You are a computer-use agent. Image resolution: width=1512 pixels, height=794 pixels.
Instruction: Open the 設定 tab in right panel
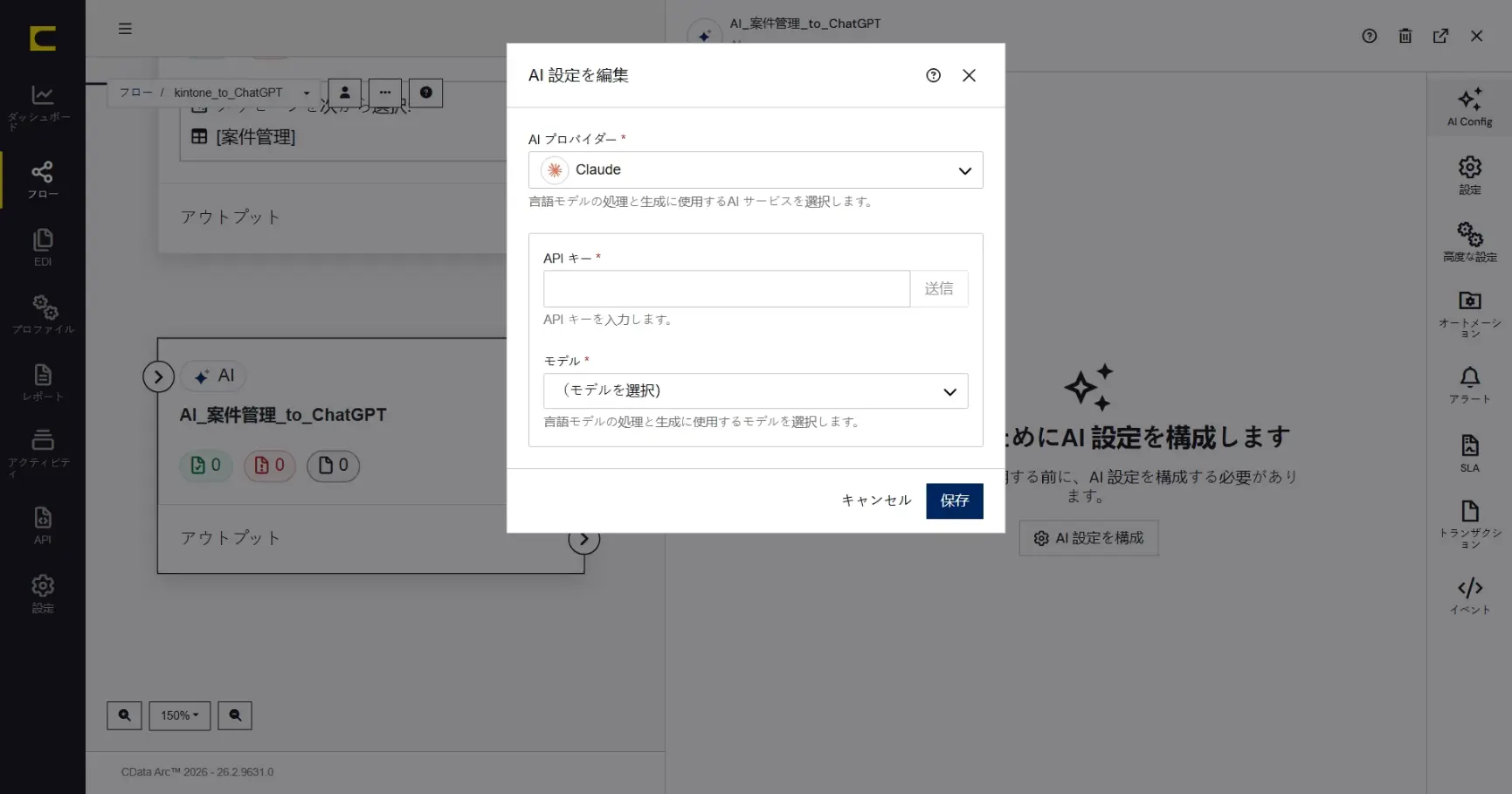coord(1469,176)
